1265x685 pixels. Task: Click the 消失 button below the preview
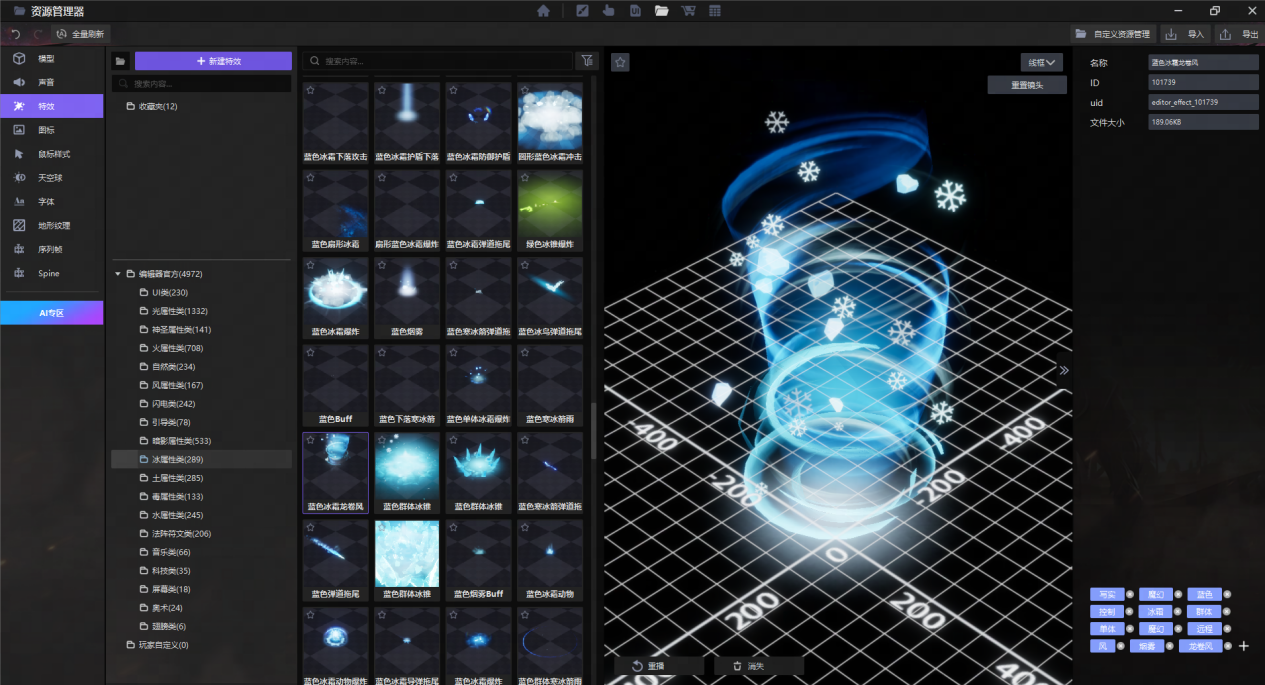point(759,666)
